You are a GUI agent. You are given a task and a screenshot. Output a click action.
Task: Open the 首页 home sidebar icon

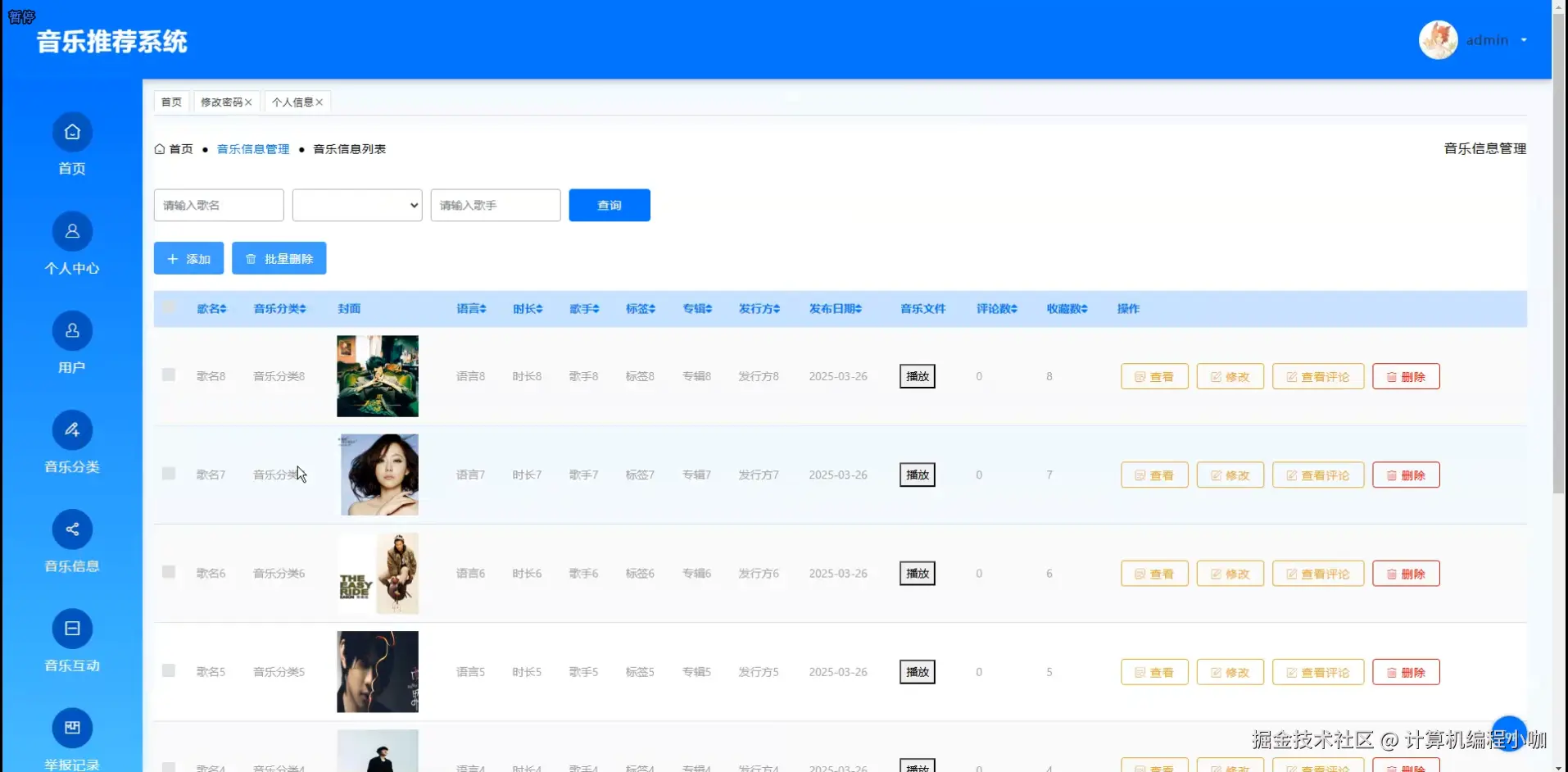coord(72,132)
